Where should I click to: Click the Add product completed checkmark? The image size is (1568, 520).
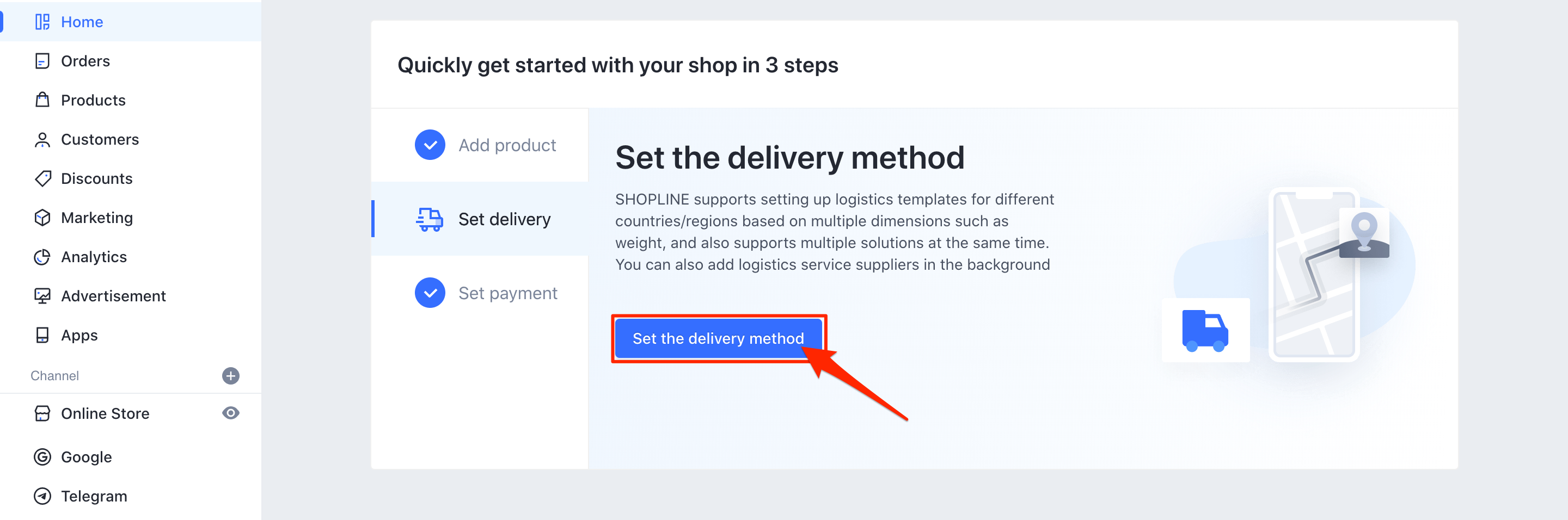(x=430, y=145)
